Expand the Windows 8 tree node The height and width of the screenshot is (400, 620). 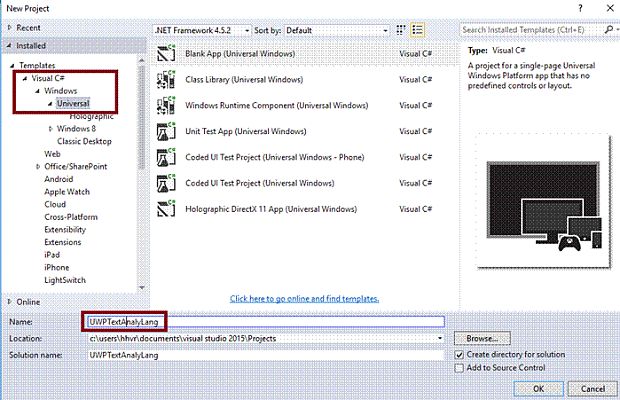[x=50, y=129]
